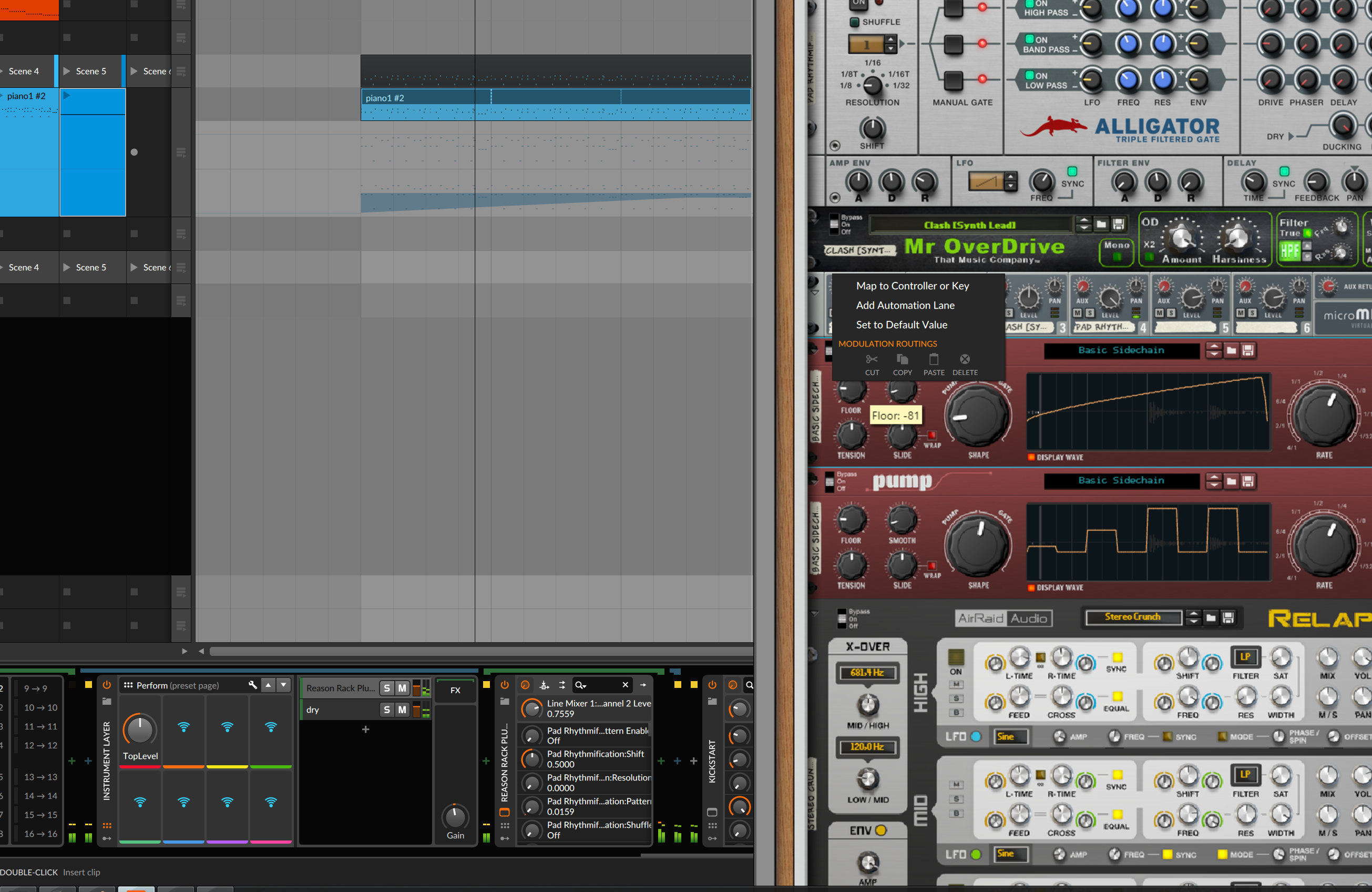Toggle the SYNC button in Alligator's LFO section
The width and height of the screenshot is (1372, 892).
pyautogui.click(x=1072, y=171)
